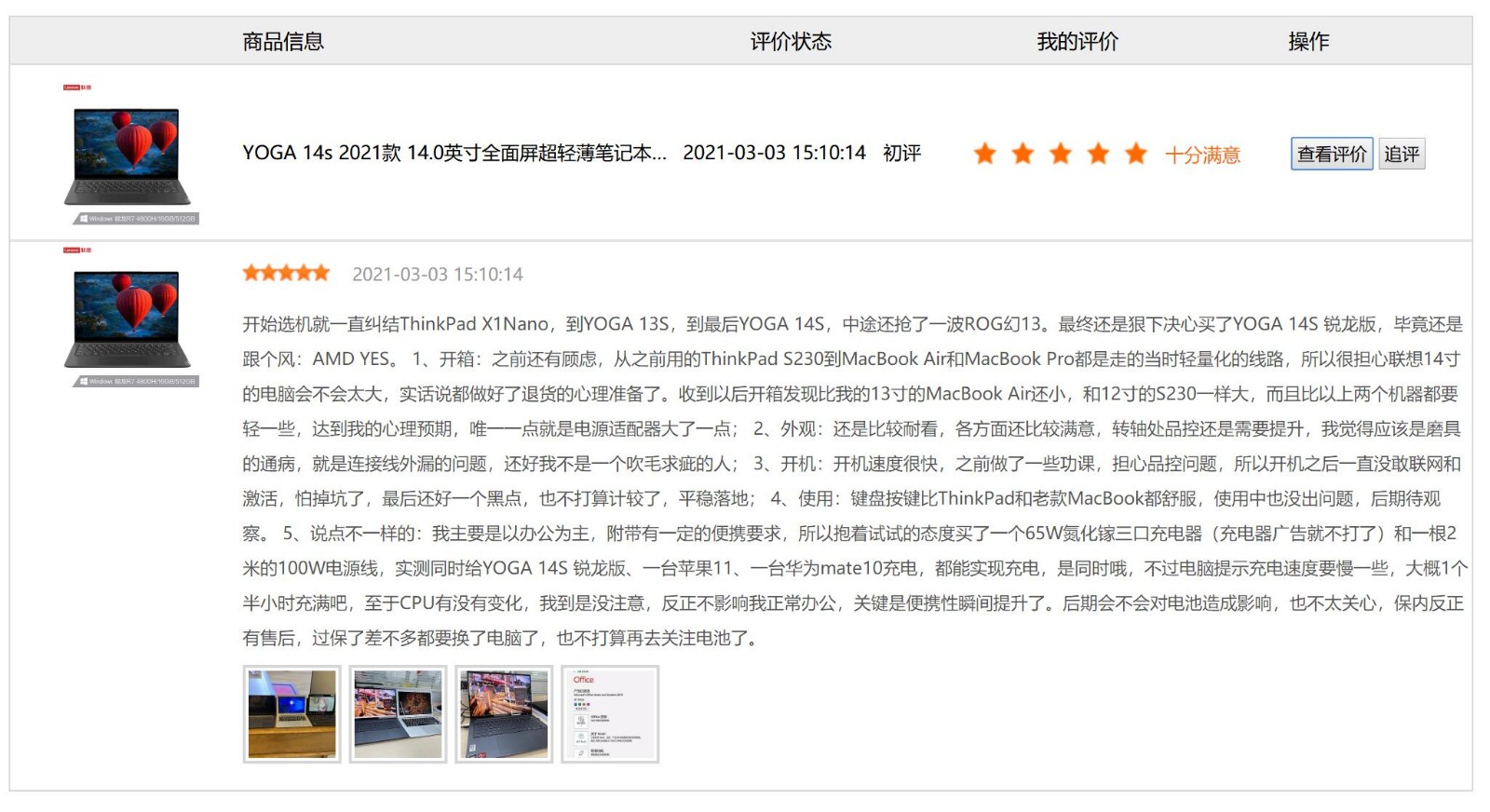Screen dimensions: 1490x812
Task: Click the 商品信息 column header
Action: pyautogui.click(x=283, y=41)
